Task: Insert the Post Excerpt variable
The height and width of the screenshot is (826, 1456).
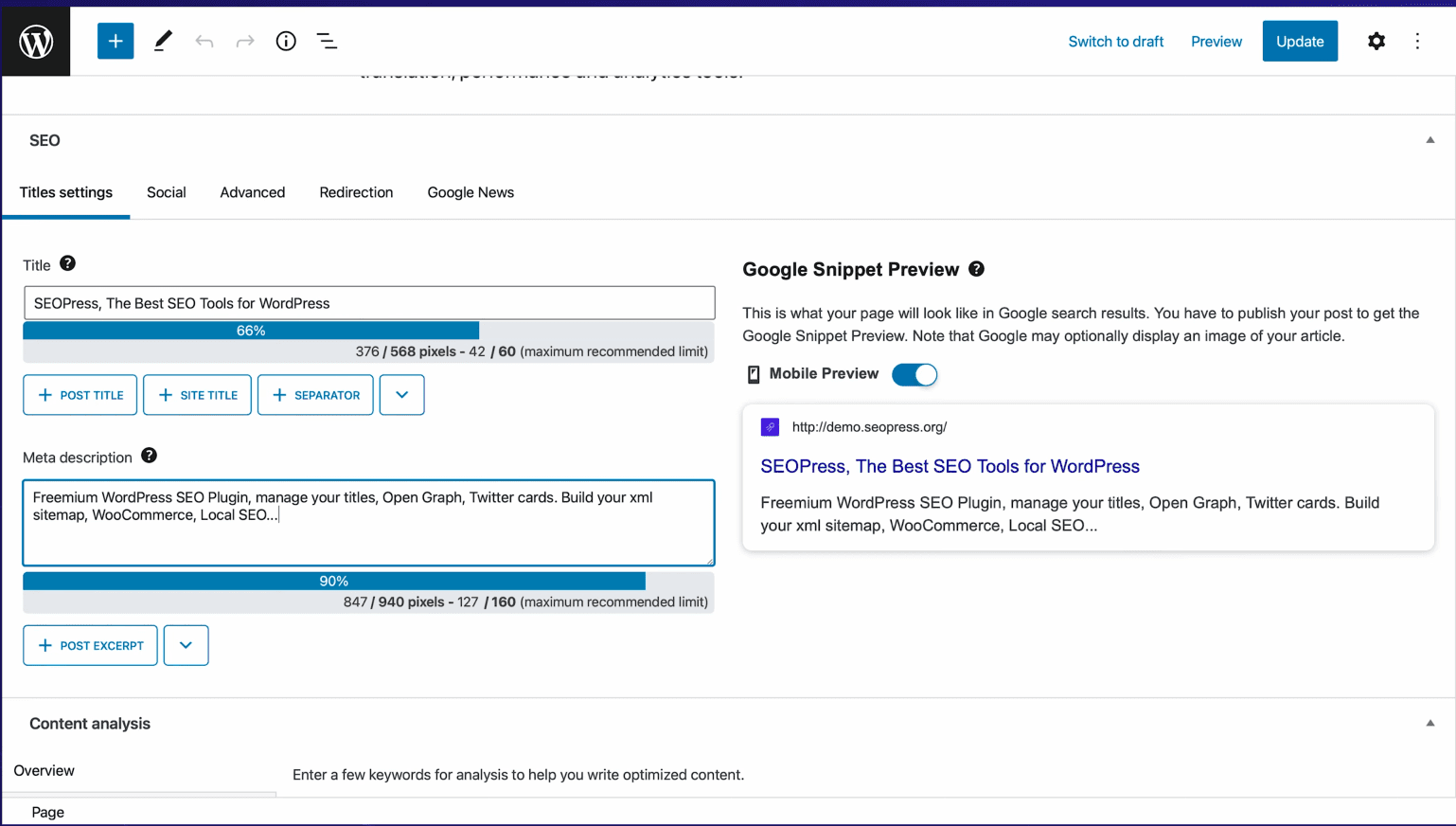Action: click(91, 645)
